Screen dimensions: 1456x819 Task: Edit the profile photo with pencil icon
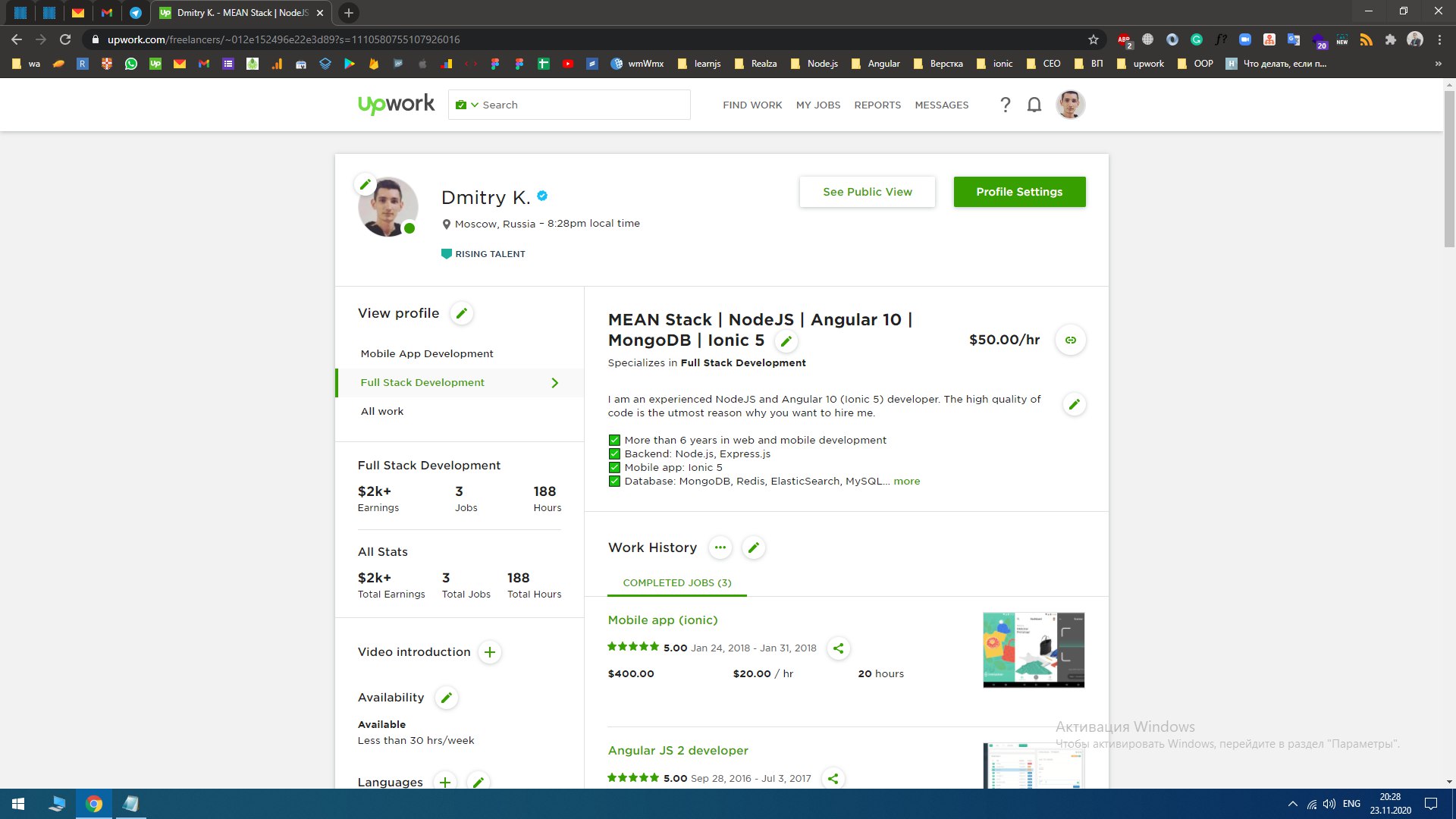[366, 184]
